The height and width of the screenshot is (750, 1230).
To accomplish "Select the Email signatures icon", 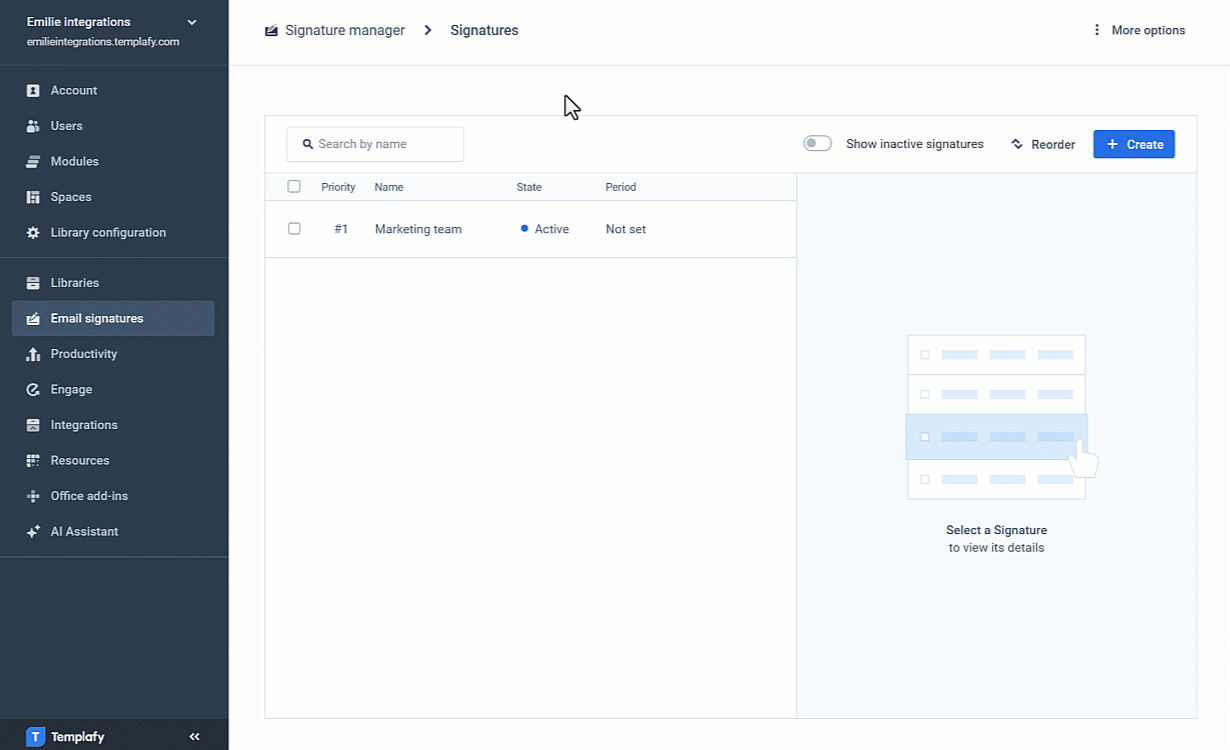I will pyautogui.click(x=33, y=318).
